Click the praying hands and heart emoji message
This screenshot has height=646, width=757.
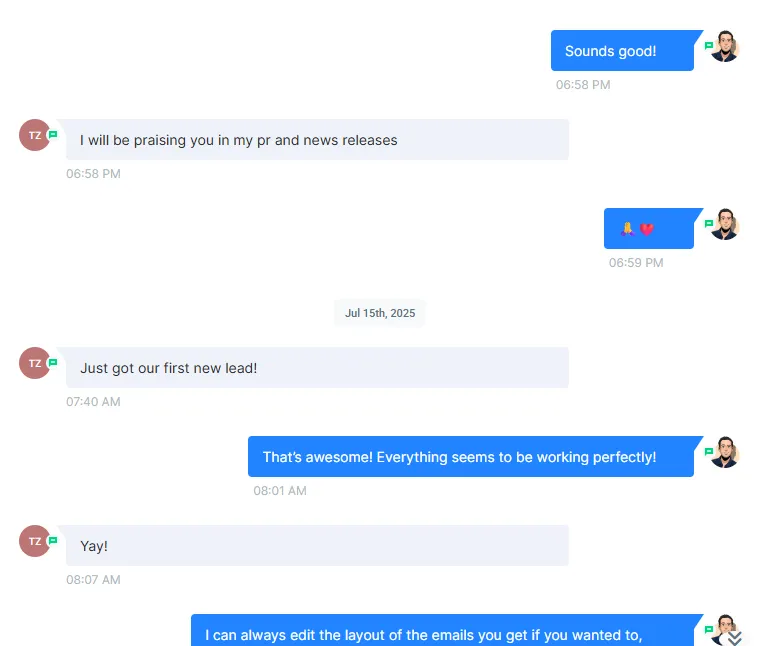(x=649, y=228)
